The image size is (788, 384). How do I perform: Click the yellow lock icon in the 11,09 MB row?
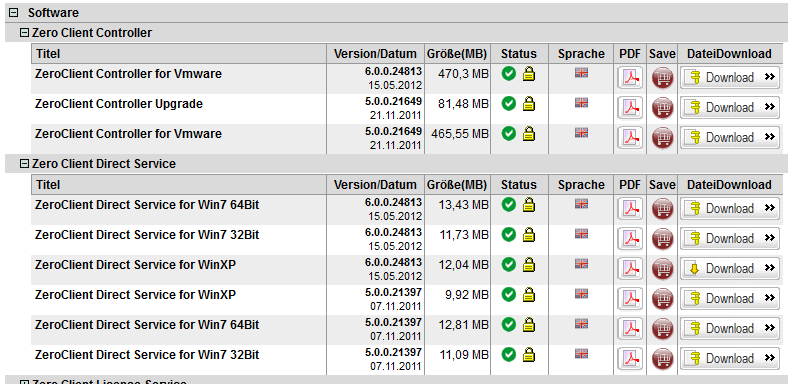coord(529,354)
